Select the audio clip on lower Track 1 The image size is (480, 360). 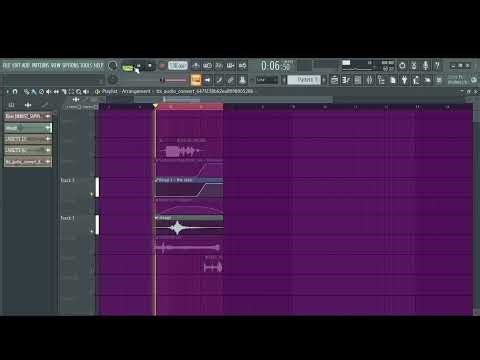[x=189, y=225]
